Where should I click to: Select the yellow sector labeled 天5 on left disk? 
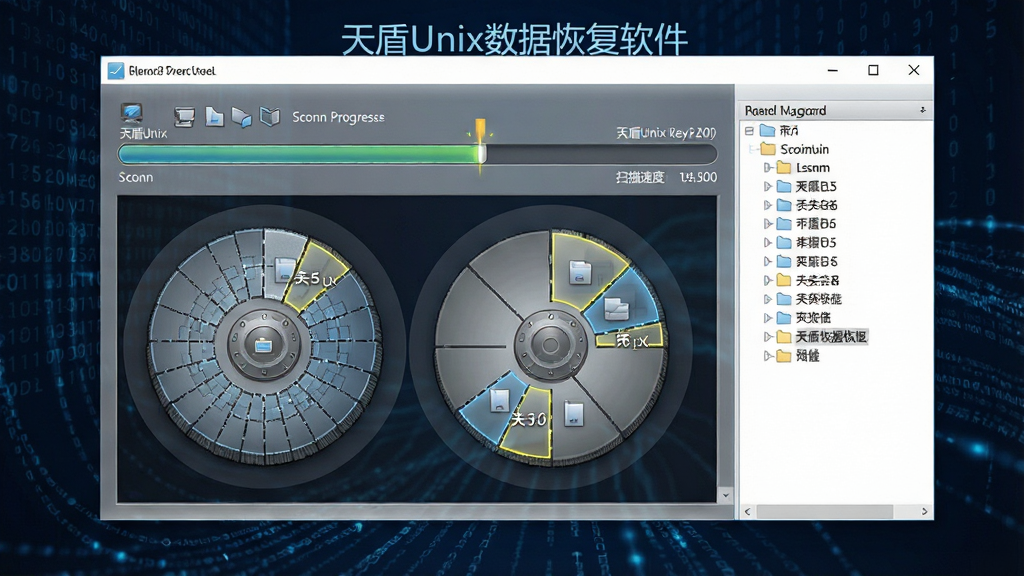point(316,275)
